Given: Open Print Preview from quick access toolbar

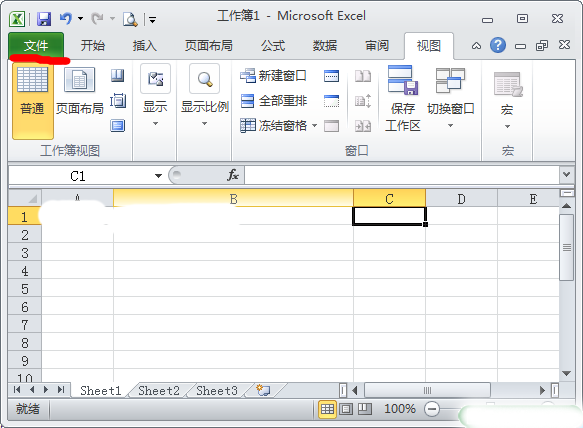Looking at the screenshot, I should point(130,19).
